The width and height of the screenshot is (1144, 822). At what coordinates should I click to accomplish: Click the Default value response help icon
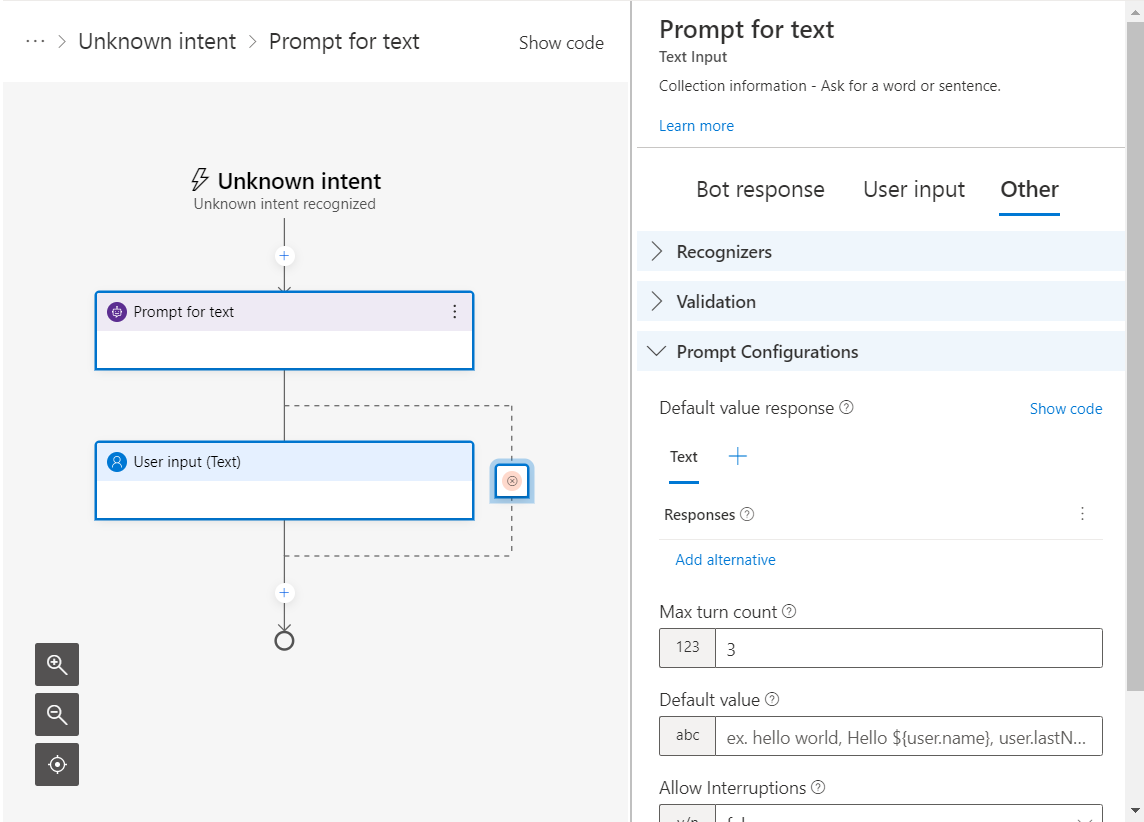847,408
